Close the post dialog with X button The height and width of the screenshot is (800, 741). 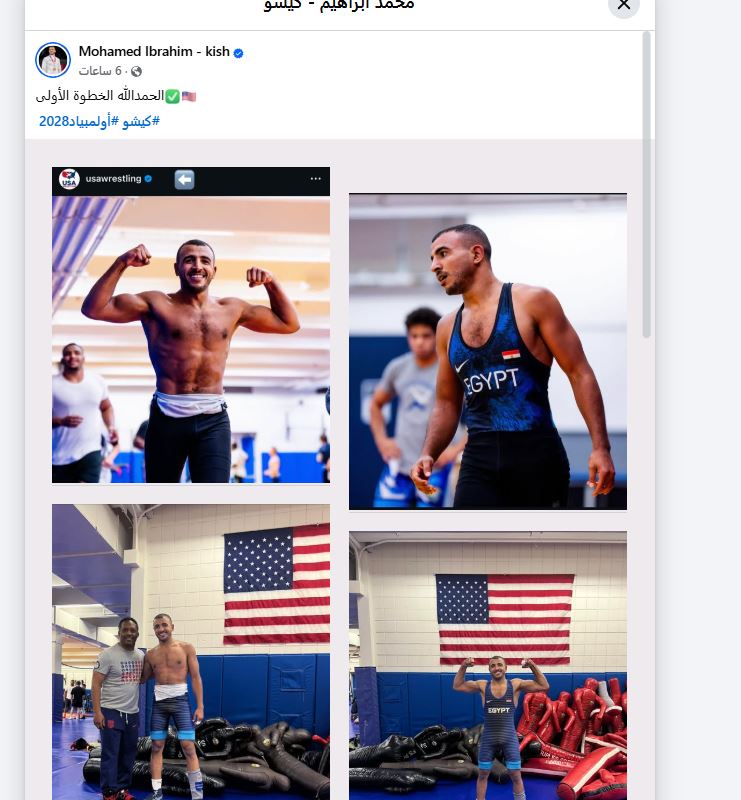point(624,5)
